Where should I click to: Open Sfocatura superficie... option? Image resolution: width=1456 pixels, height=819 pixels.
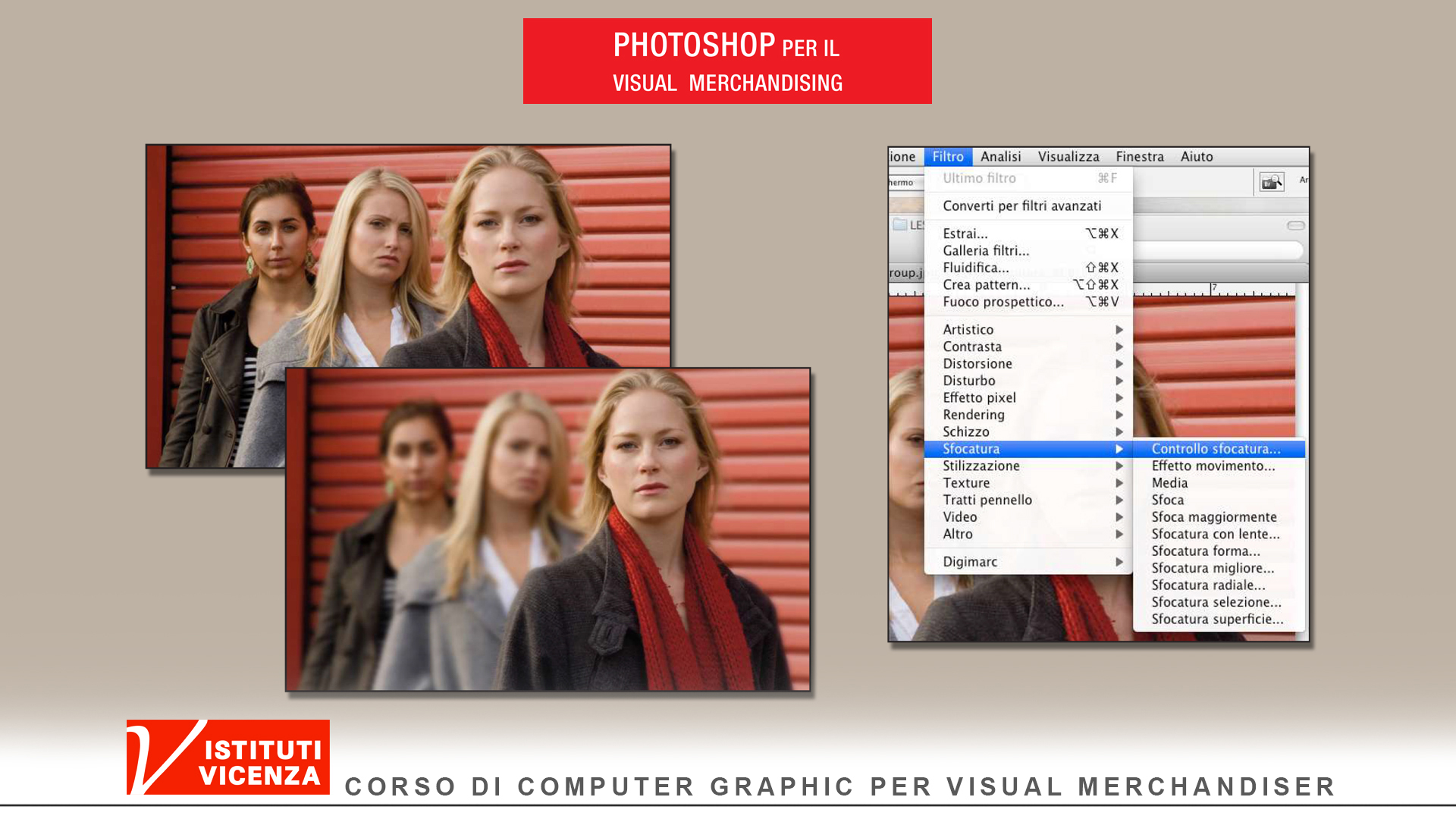pyautogui.click(x=1219, y=620)
